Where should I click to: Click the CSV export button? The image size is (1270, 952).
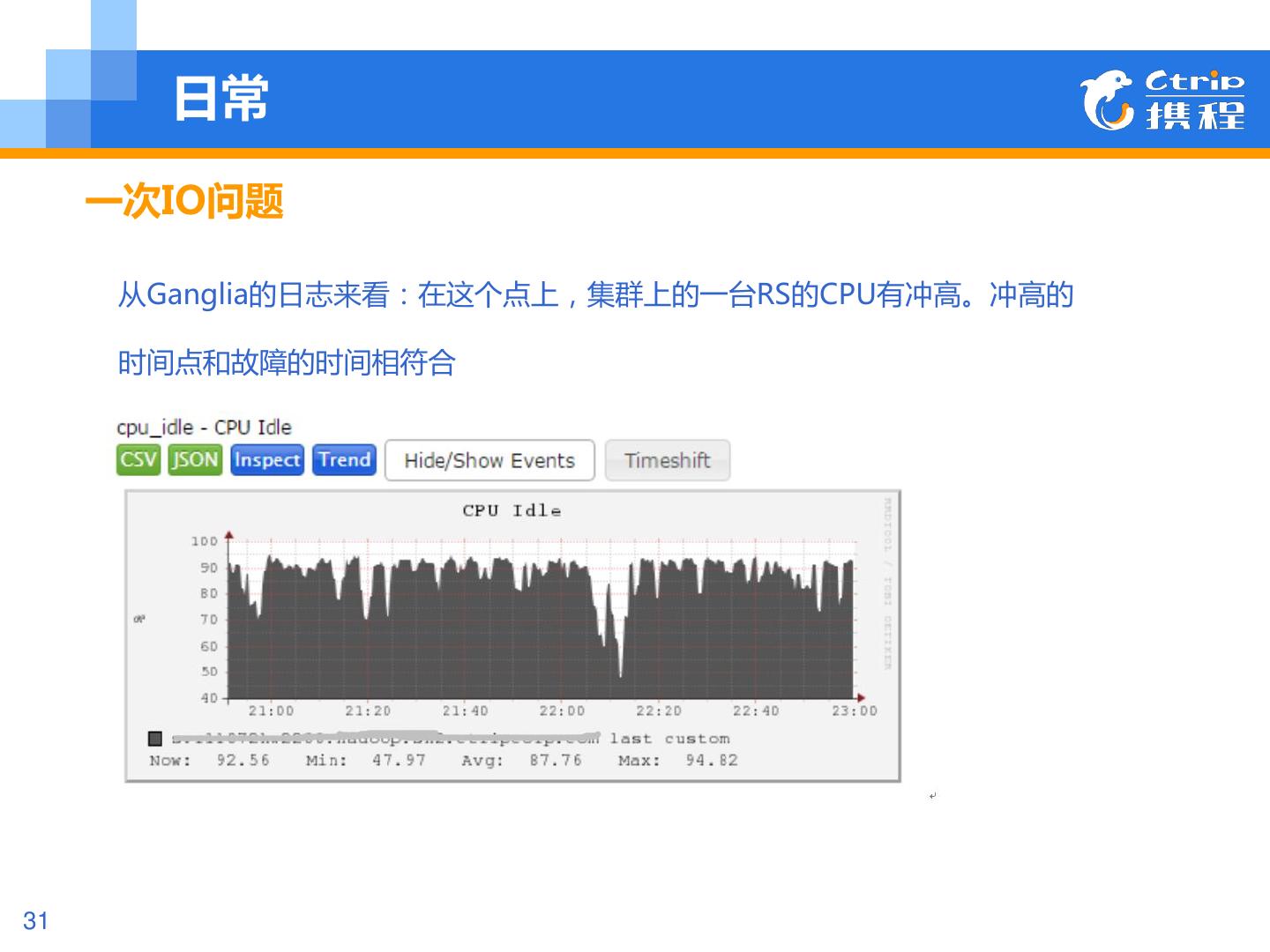coord(138,459)
